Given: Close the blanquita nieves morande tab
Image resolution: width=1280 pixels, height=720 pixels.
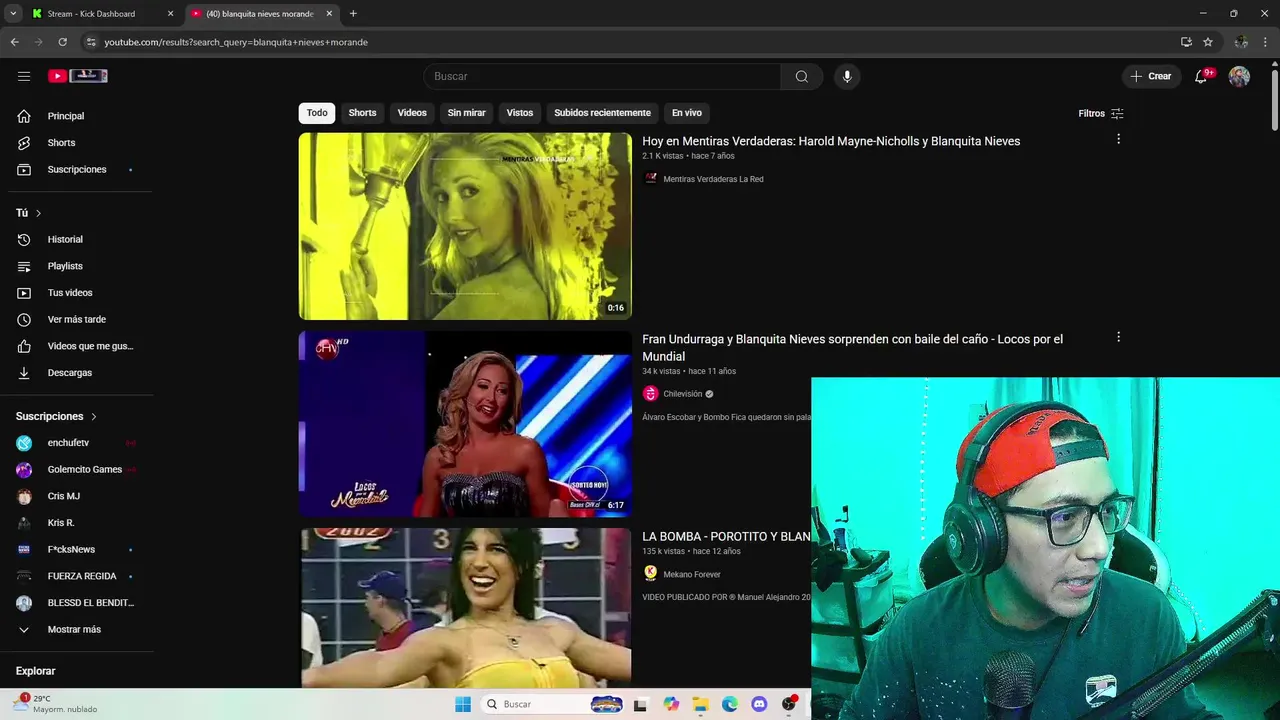Looking at the screenshot, I should tap(329, 14).
